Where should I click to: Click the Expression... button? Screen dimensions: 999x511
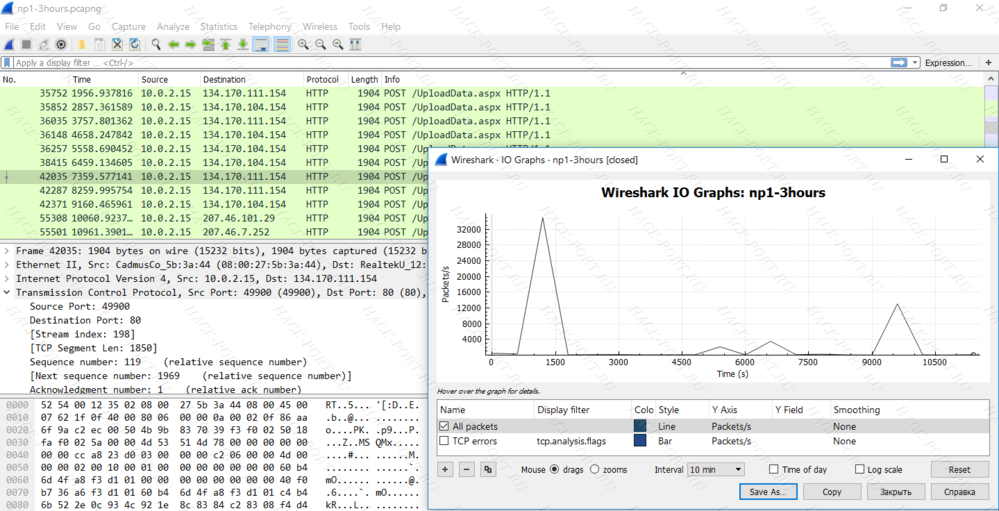(x=948, y=62)
